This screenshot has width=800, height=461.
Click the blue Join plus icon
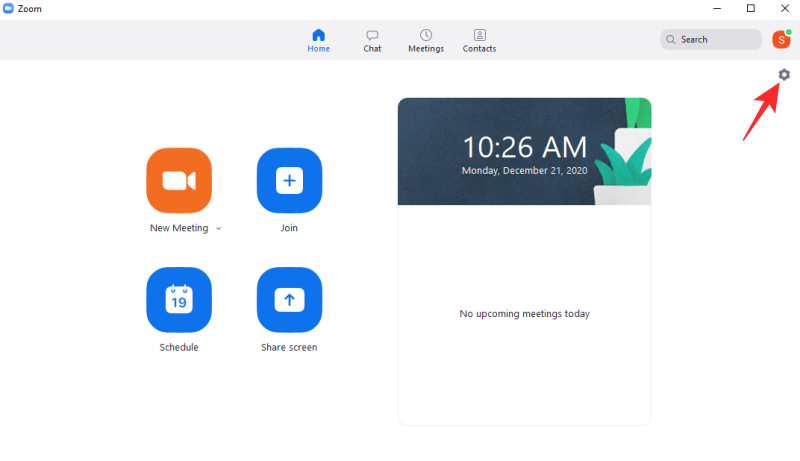point(289,180)
